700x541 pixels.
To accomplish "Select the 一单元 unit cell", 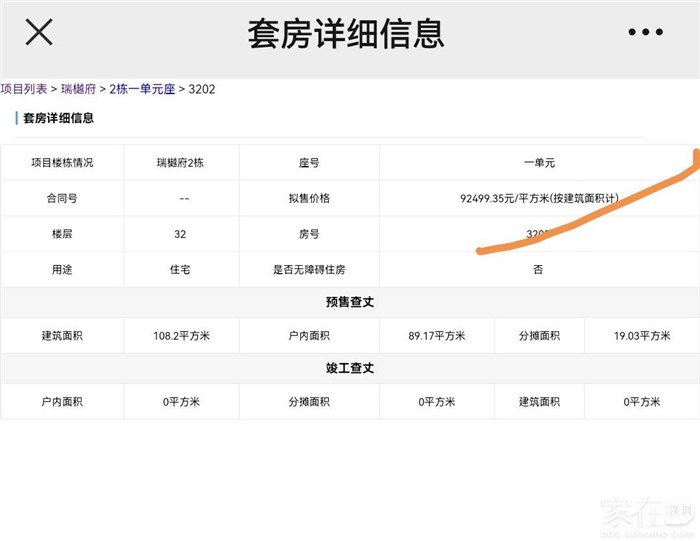I will pos(538,162).
